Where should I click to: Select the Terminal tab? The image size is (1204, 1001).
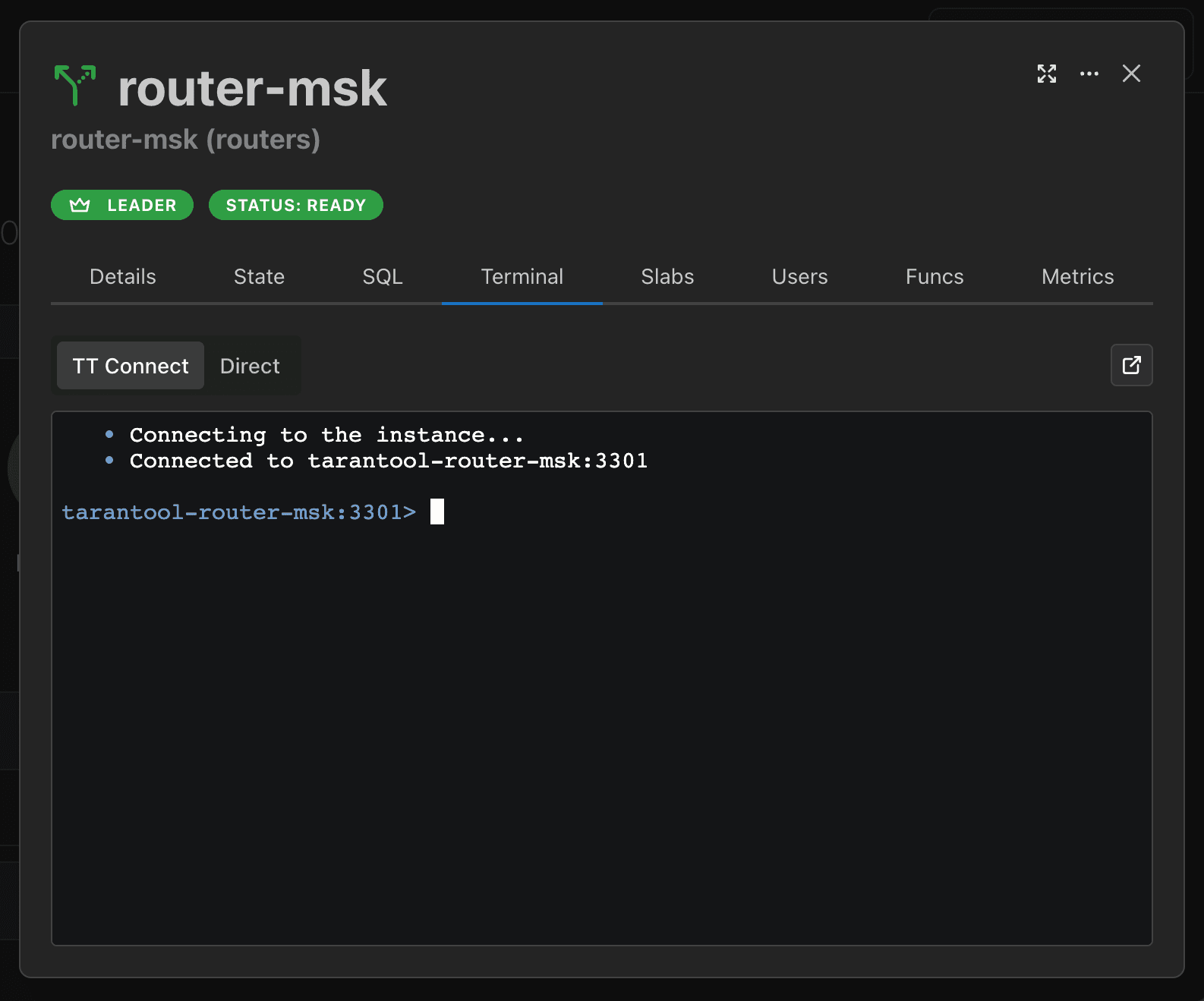coord(522,276)
